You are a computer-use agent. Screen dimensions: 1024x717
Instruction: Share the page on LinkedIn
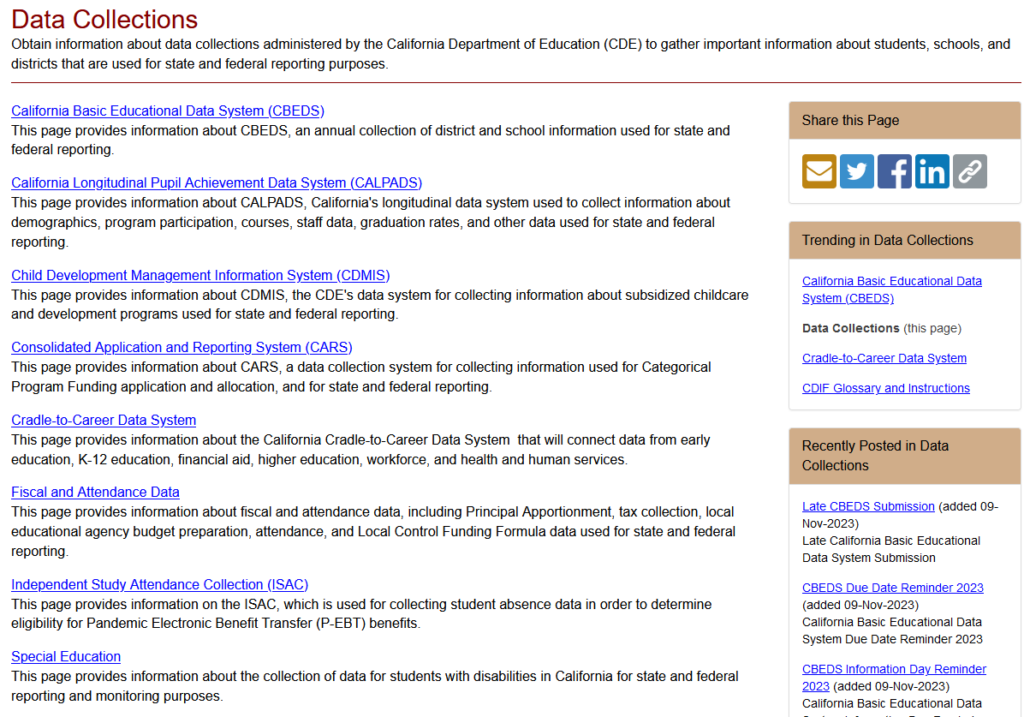pos(931,170)
